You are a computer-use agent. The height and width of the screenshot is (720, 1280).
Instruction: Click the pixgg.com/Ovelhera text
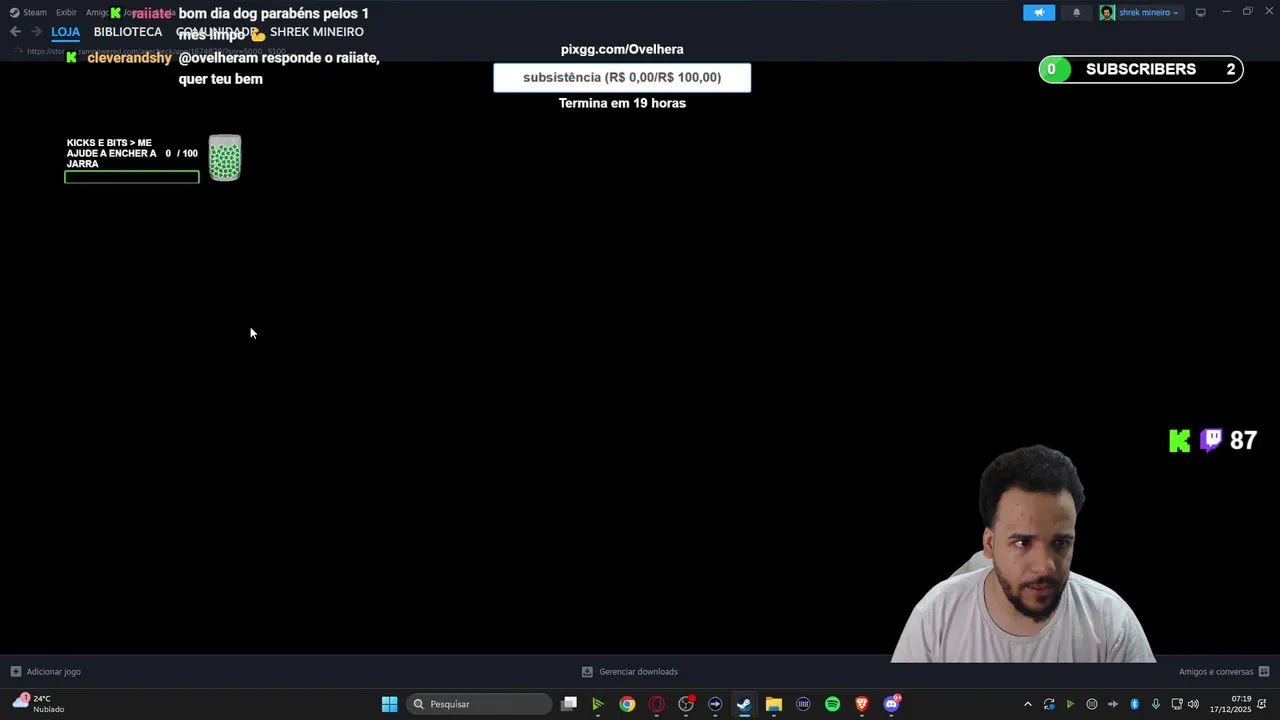click(x=622, y=49)
